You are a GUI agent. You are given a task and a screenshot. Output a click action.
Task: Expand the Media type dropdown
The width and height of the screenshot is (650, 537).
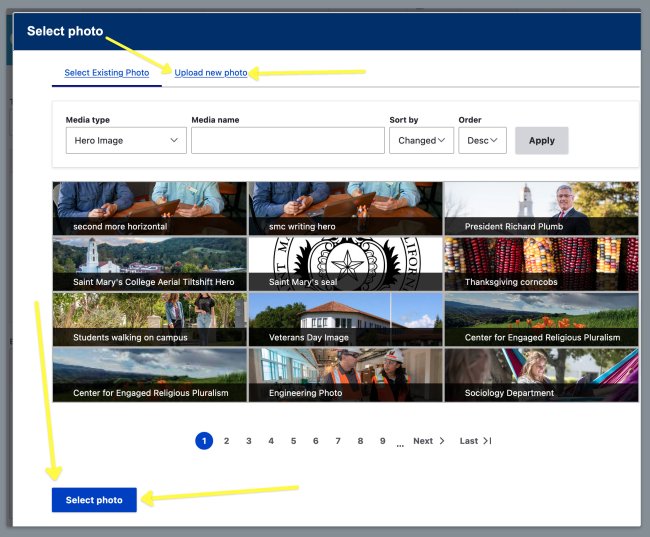(126, 141)
